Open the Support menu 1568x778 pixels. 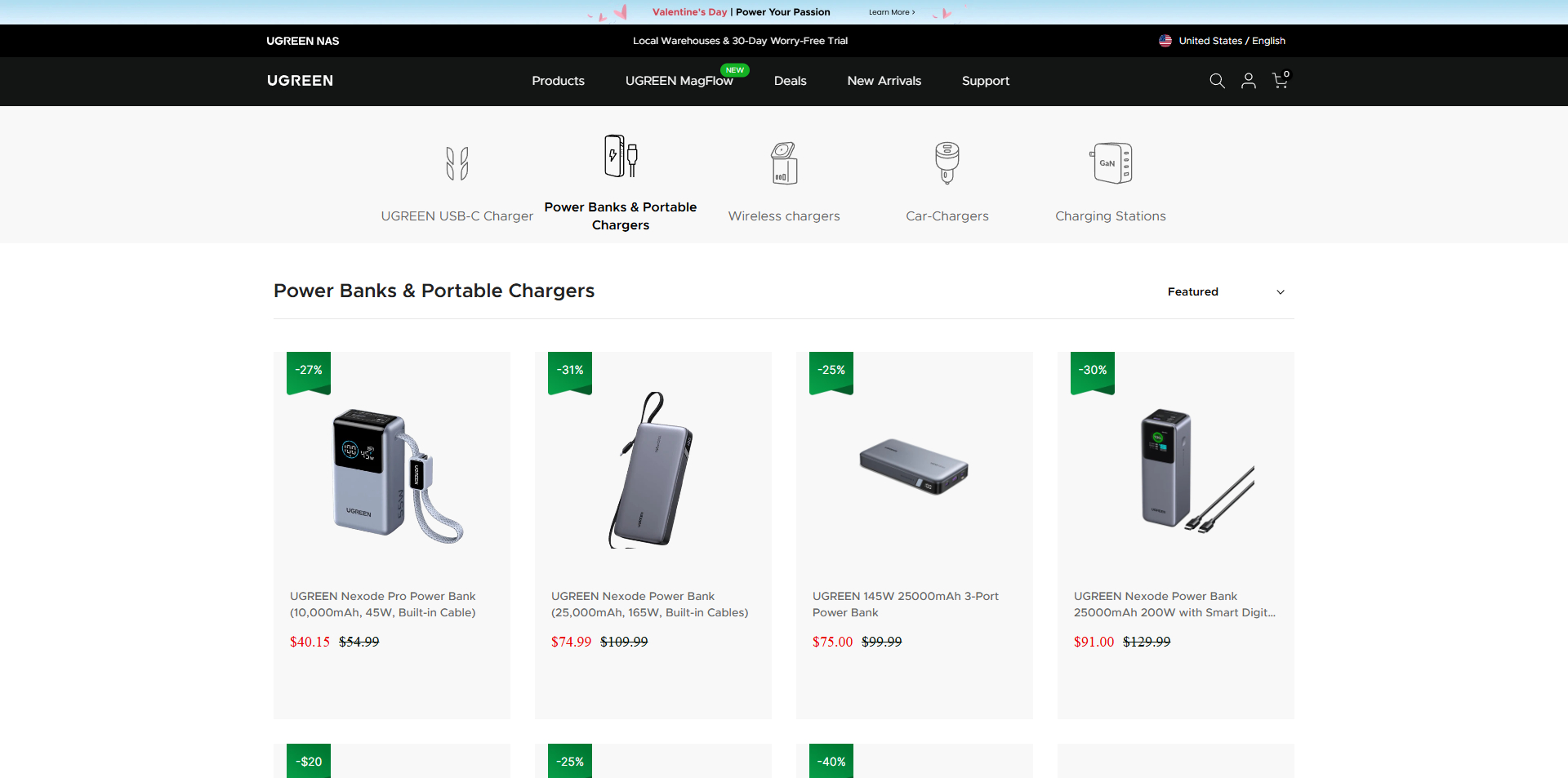(985, 81)
